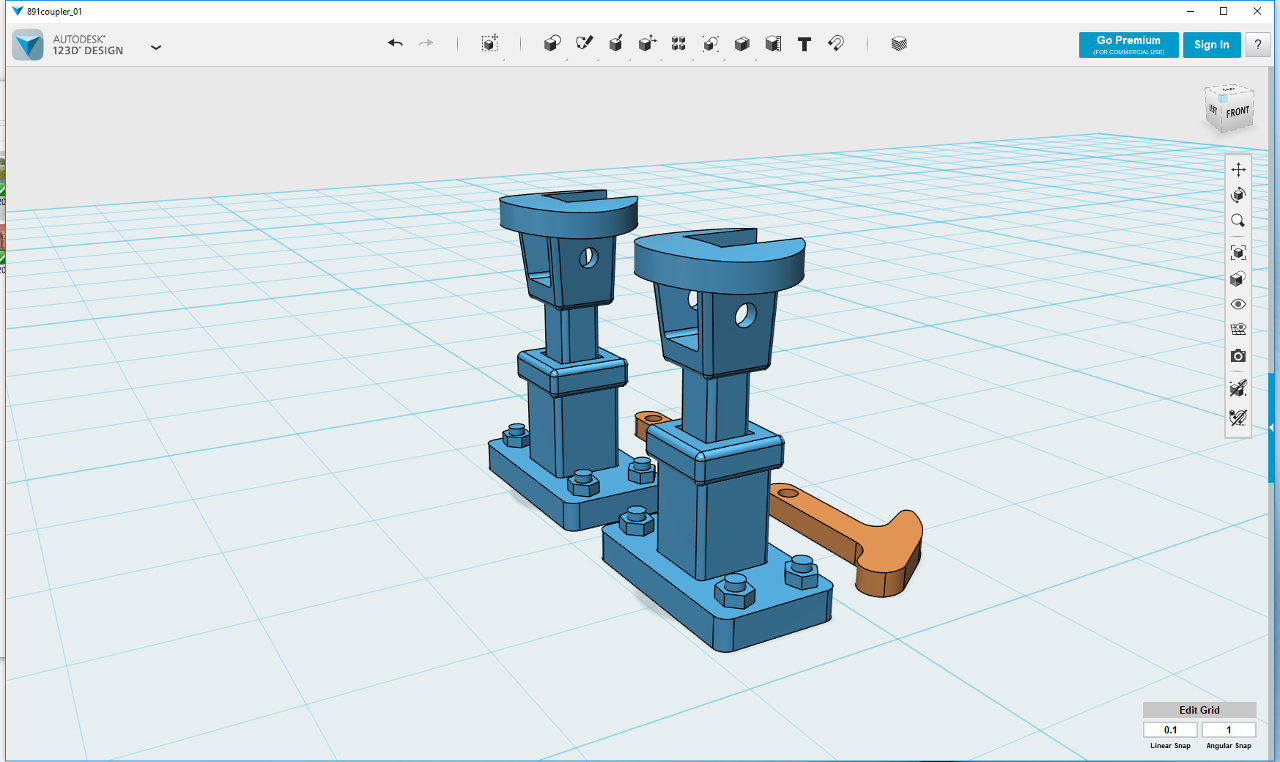The height and width of the screenshot is (762, 1280).
Task: Activate the Snap magnet tool
Action: click(836, 44)
